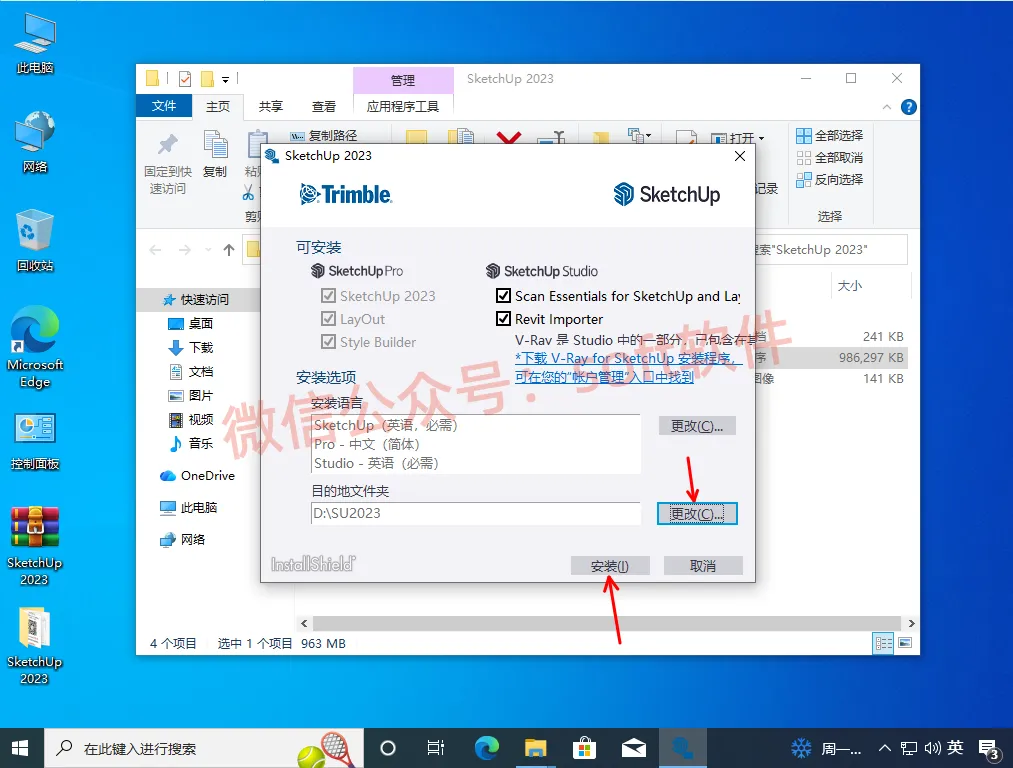Open the account management portal link
The image size is (1013, 768).
click(604, 377)
